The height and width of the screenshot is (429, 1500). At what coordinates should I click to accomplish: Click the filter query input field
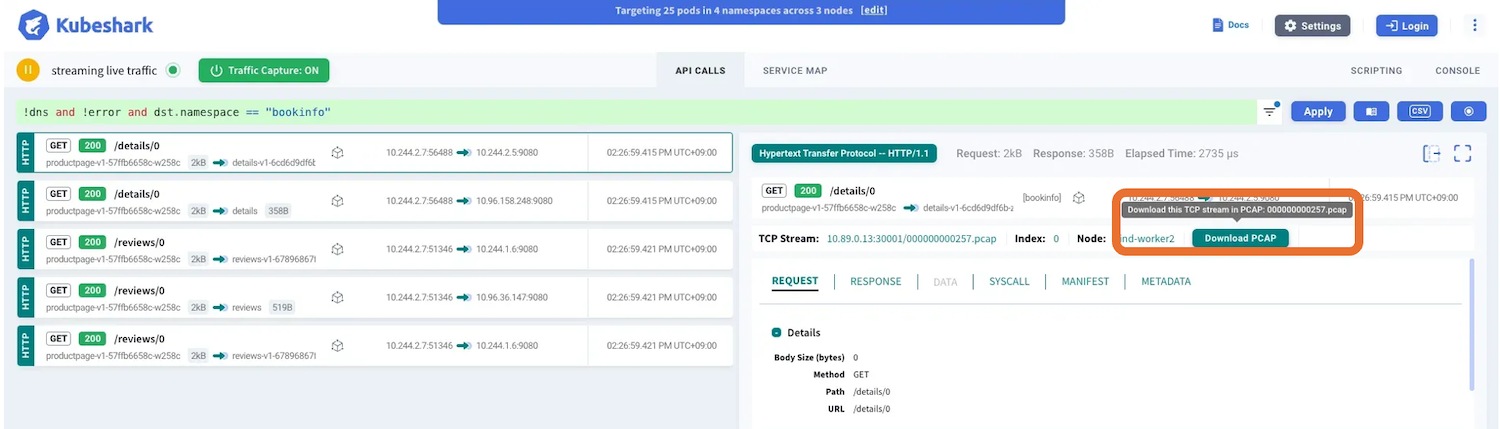coord(636,112)
